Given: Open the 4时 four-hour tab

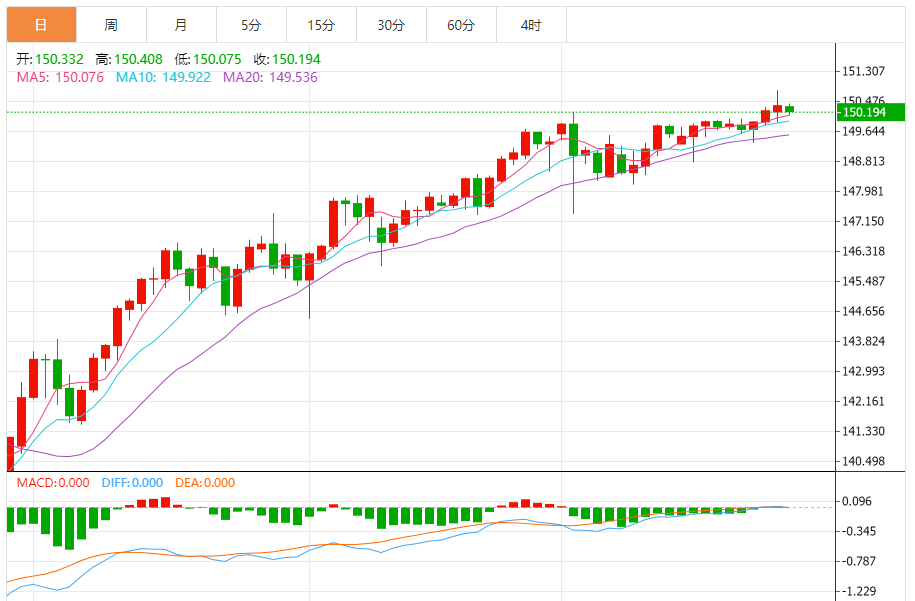Looking at the screenshot, I should pyautogui.click(x=532, y=25).
